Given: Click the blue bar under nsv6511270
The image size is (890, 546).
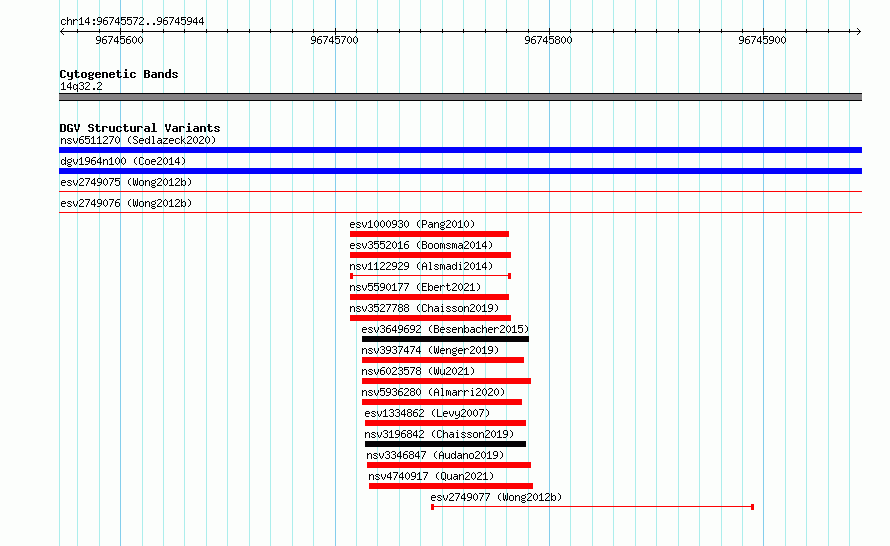Looking at the screenshot, I should pyautogui.click(x=460, y=150).
